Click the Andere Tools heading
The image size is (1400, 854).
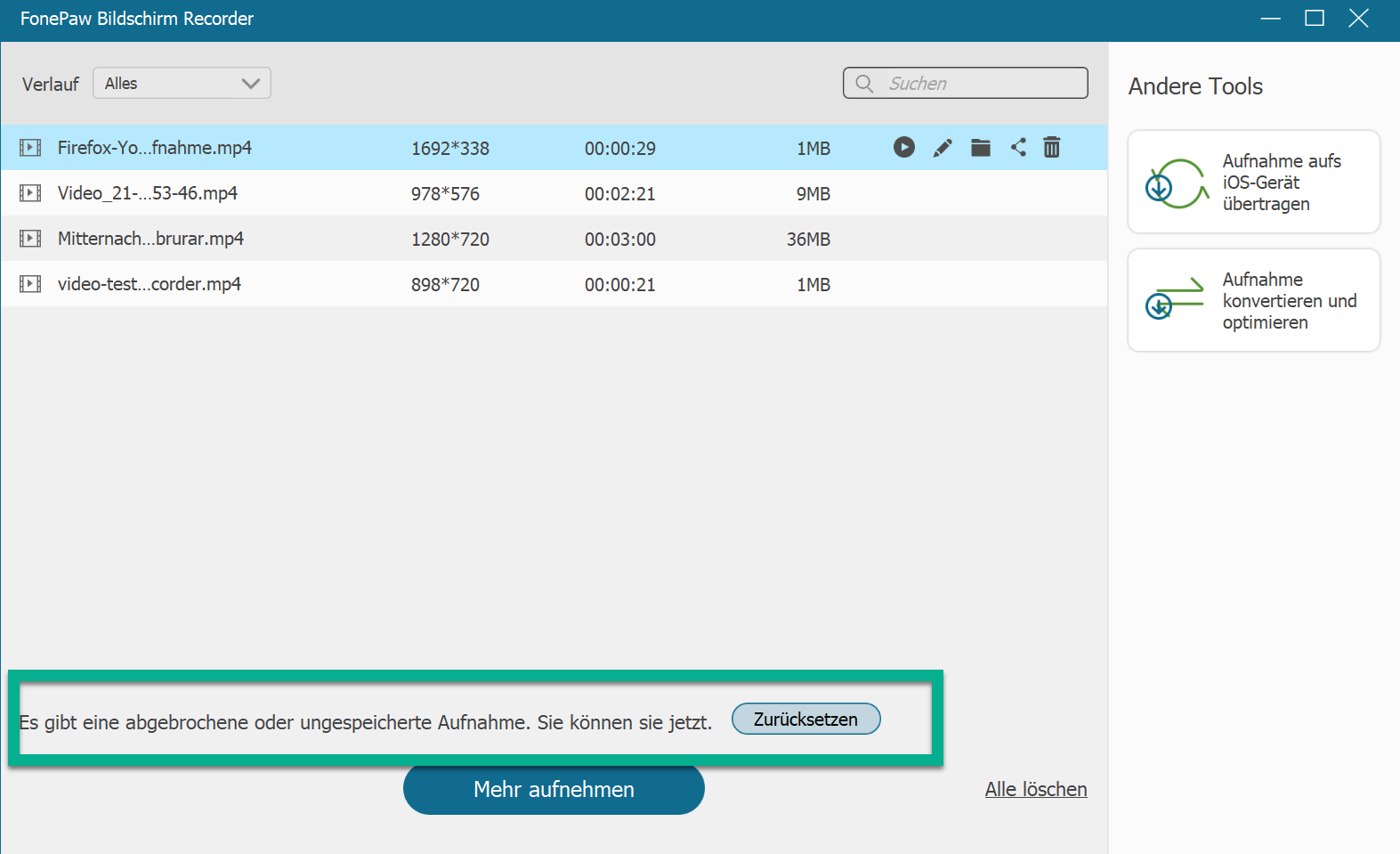coord(1195,86)
